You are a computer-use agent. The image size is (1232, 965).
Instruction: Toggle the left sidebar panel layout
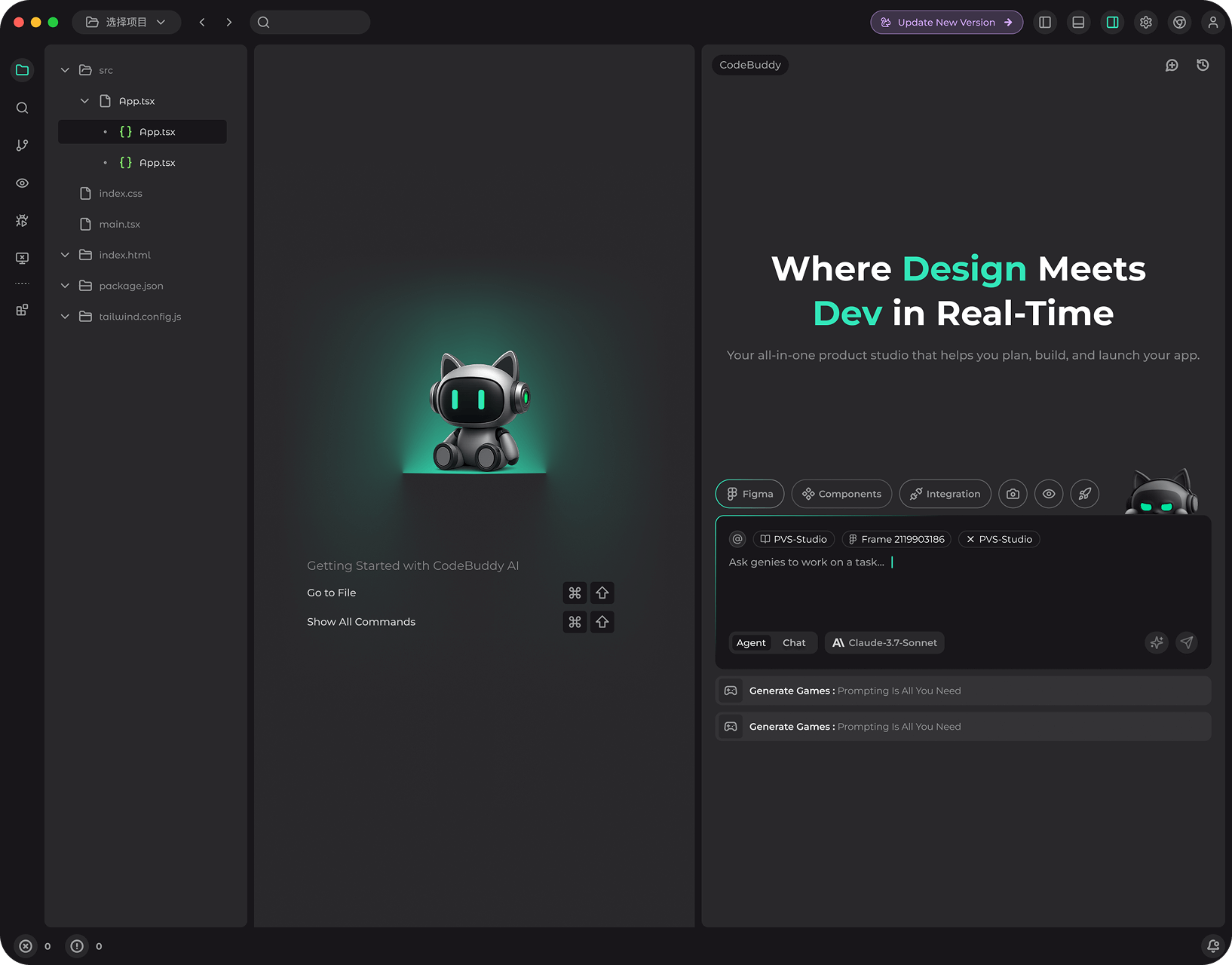[x=1045, y=23]
